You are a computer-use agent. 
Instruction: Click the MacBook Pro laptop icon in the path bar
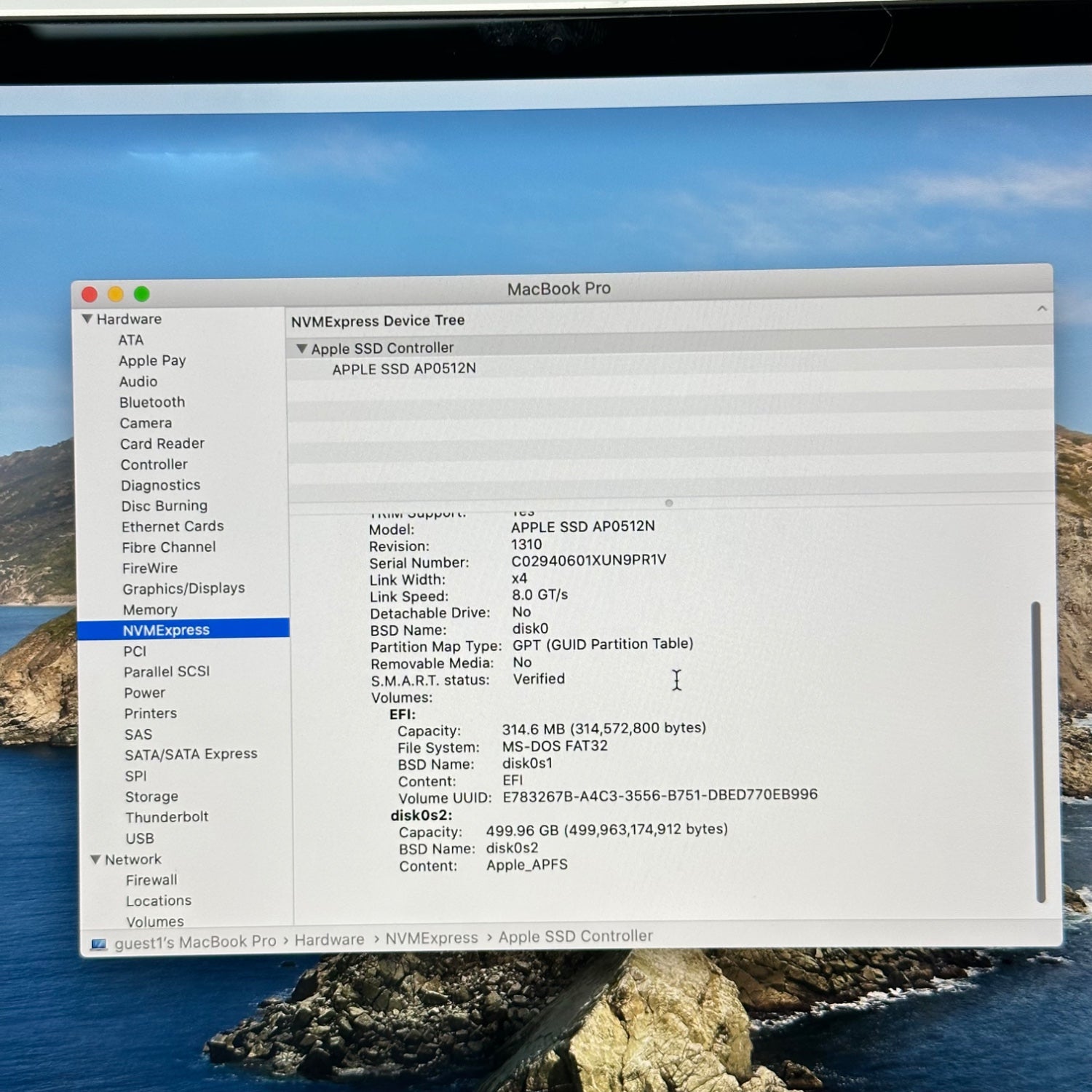(99, 944)
